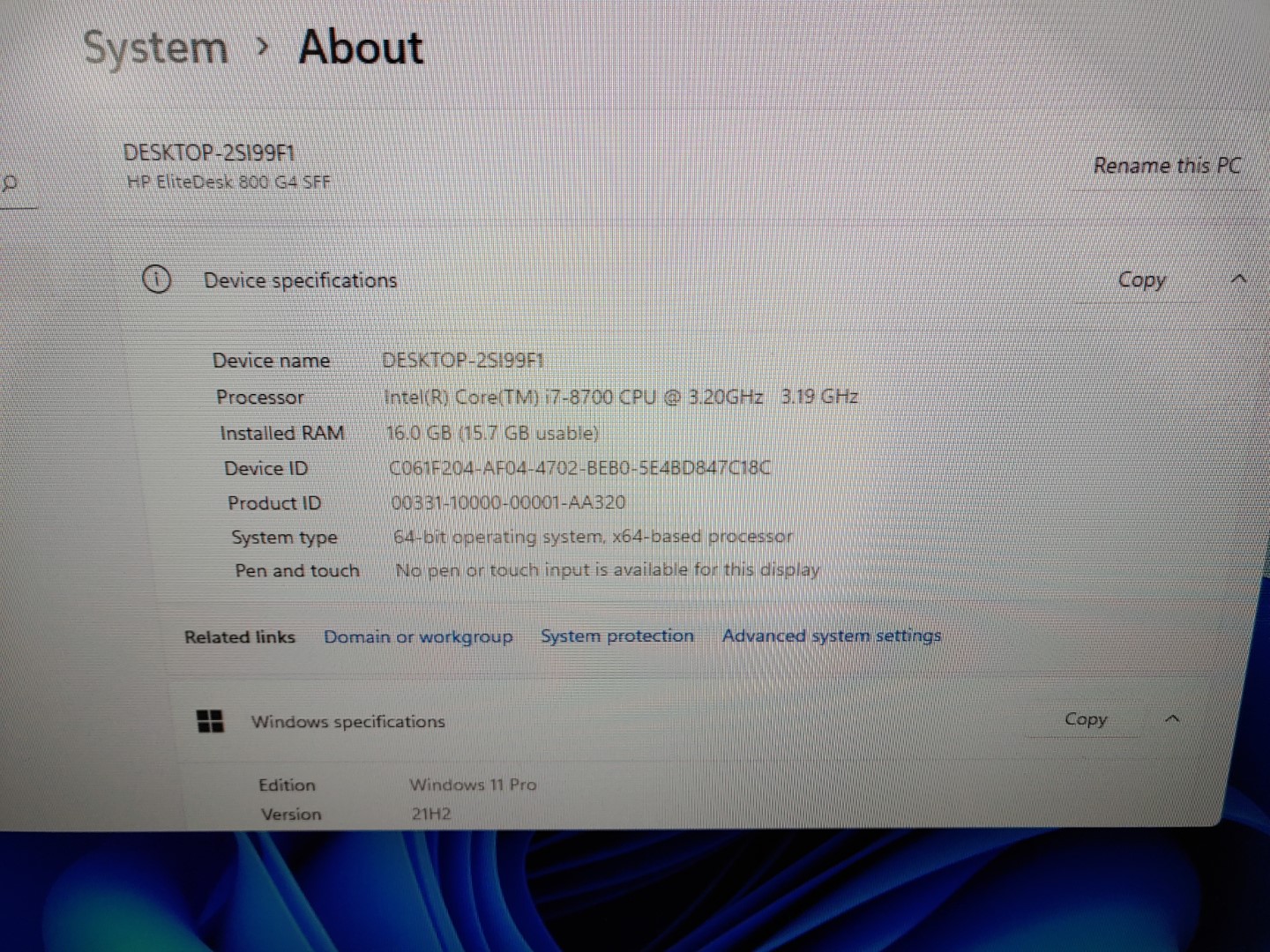Select the Device ID value C061F204-AF04-4702
This screenshot has width=1270, height=952.
(x=580, y=467)
